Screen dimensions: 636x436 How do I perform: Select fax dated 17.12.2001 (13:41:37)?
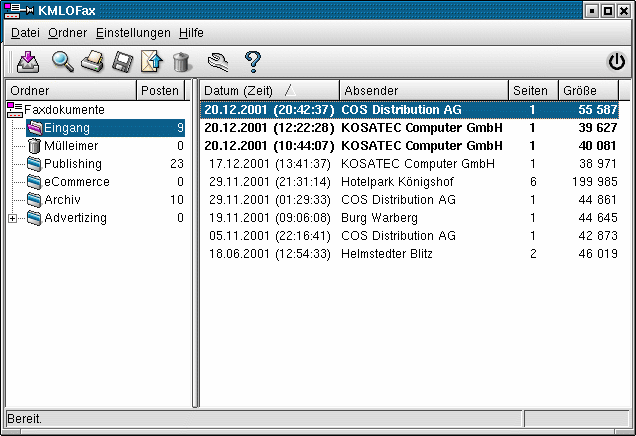410,164
